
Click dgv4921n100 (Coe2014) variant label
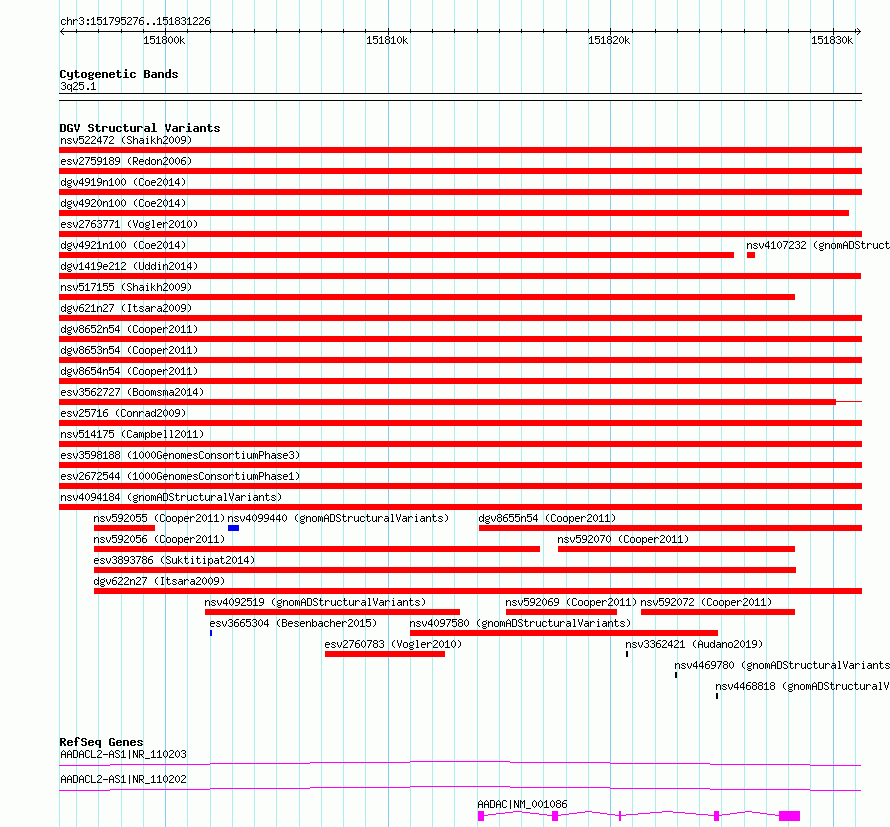click(x=123, y=245)
